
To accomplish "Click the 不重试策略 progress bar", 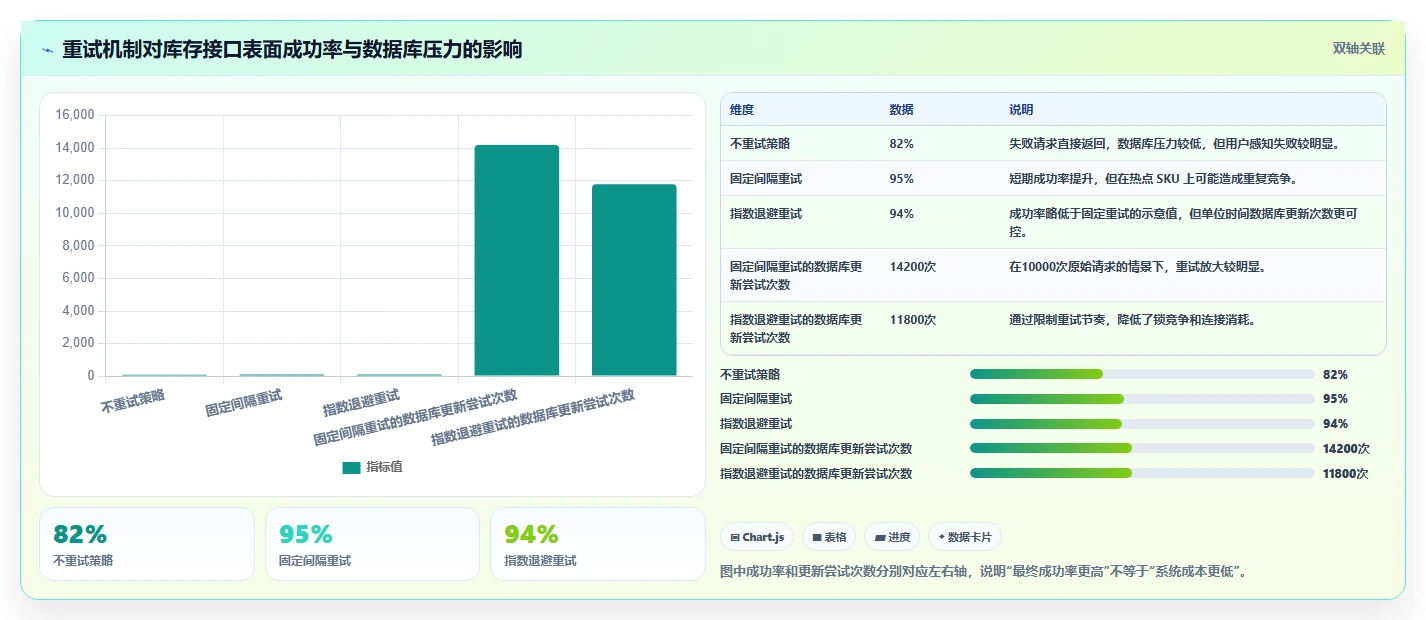I will click(1142, 374).
